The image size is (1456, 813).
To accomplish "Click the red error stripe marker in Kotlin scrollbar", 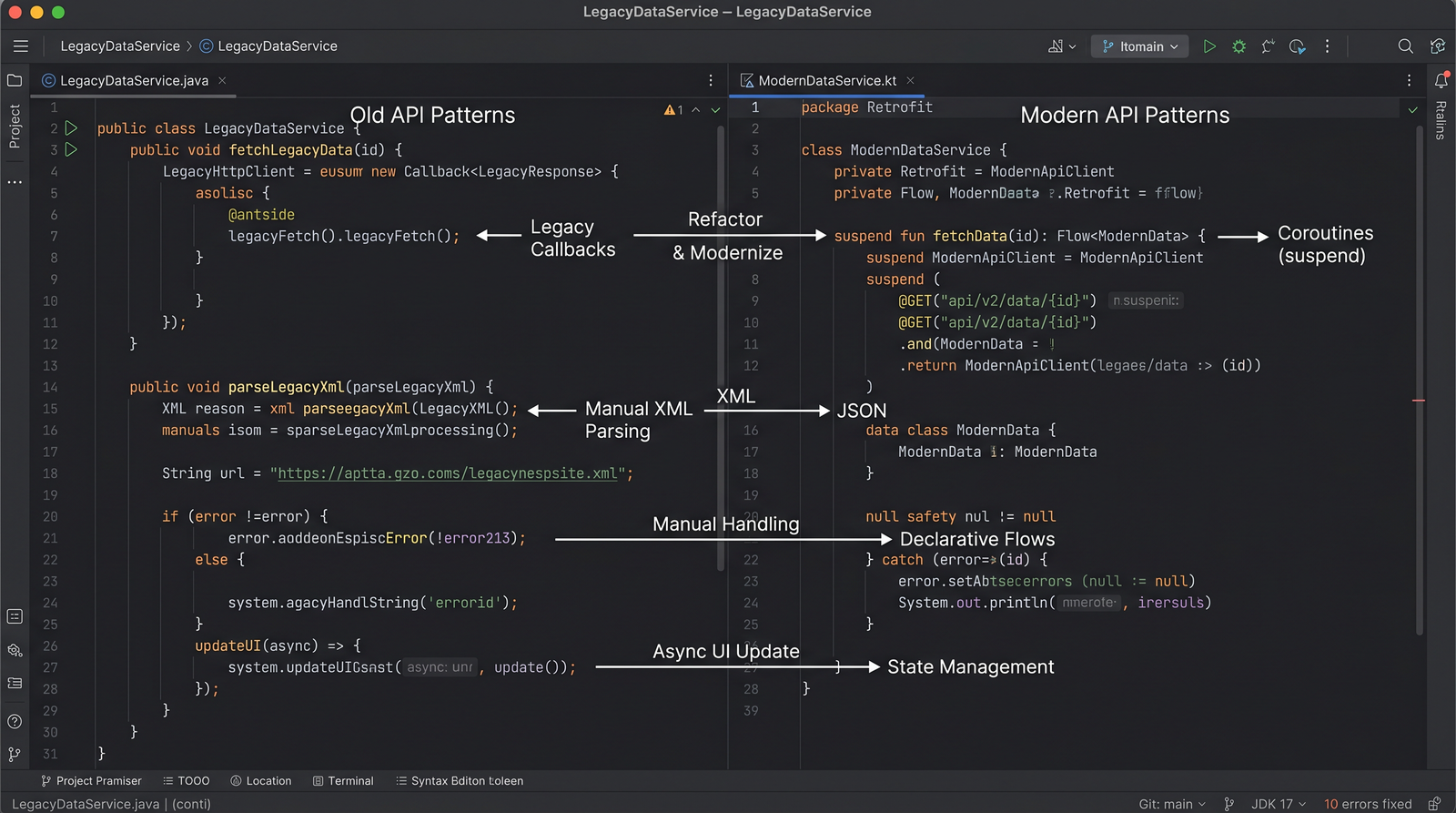I will [1419, 401].
